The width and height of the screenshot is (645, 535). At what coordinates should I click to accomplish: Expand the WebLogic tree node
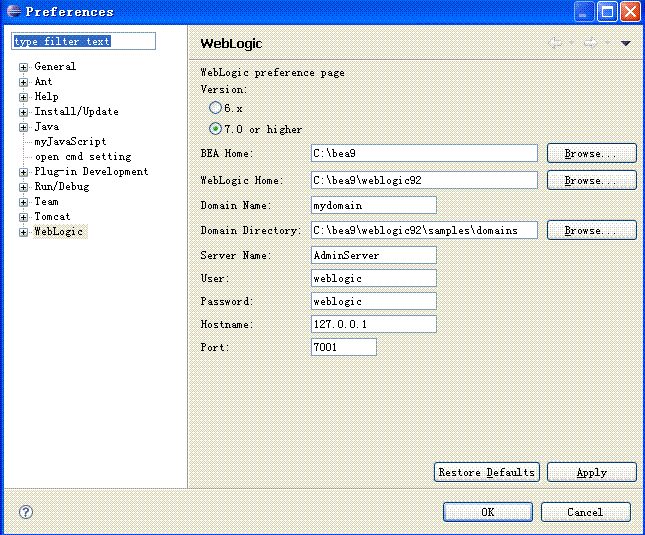(23, 232)
